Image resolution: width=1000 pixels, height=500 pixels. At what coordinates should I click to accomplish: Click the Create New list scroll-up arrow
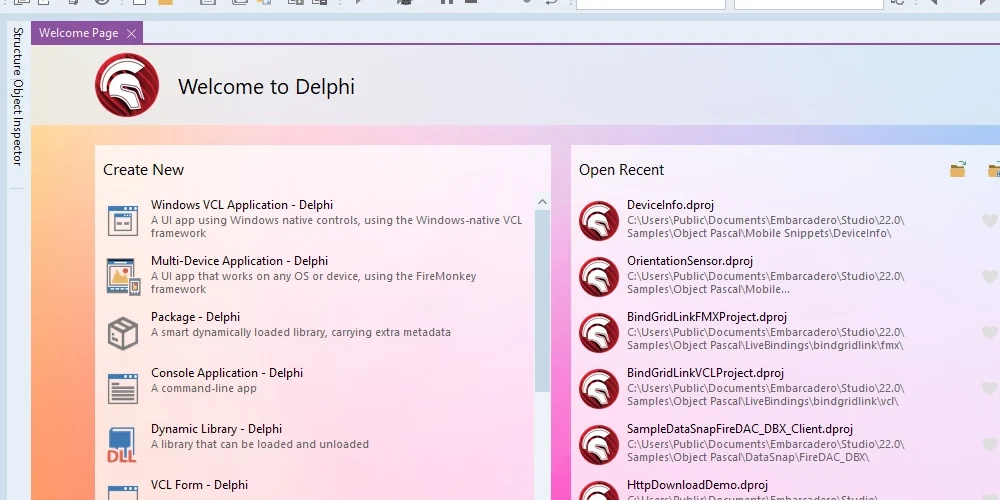click(x=542, y=202)
